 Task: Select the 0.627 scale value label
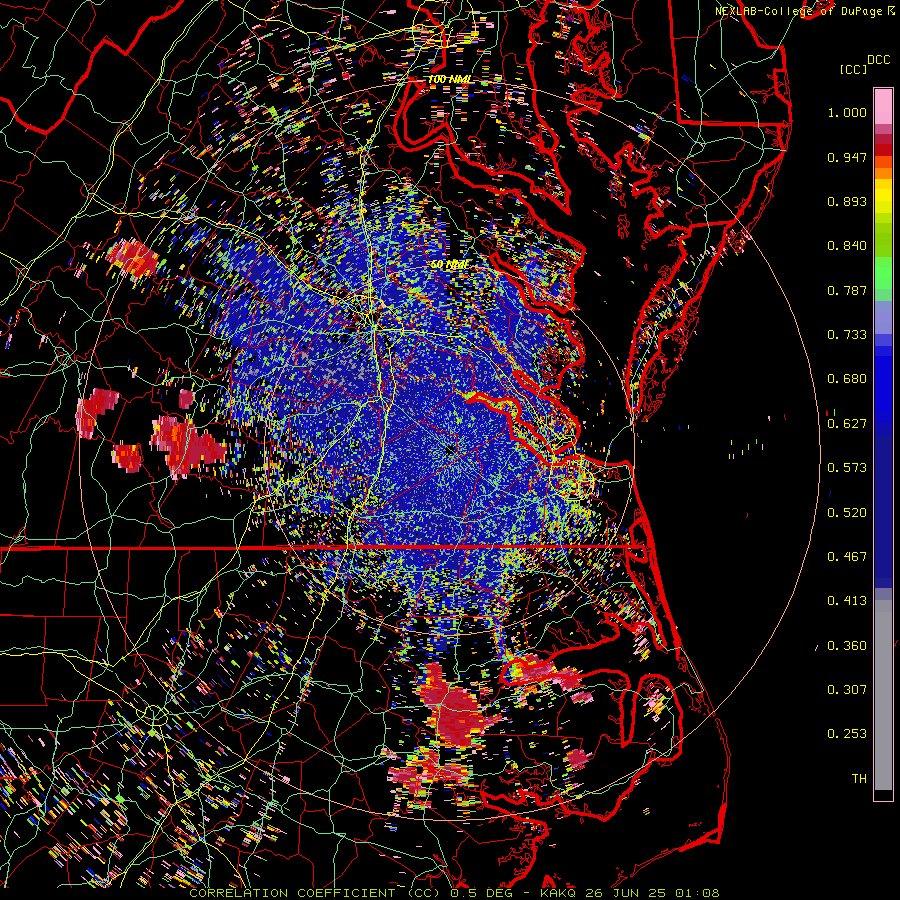pos(847,424)
